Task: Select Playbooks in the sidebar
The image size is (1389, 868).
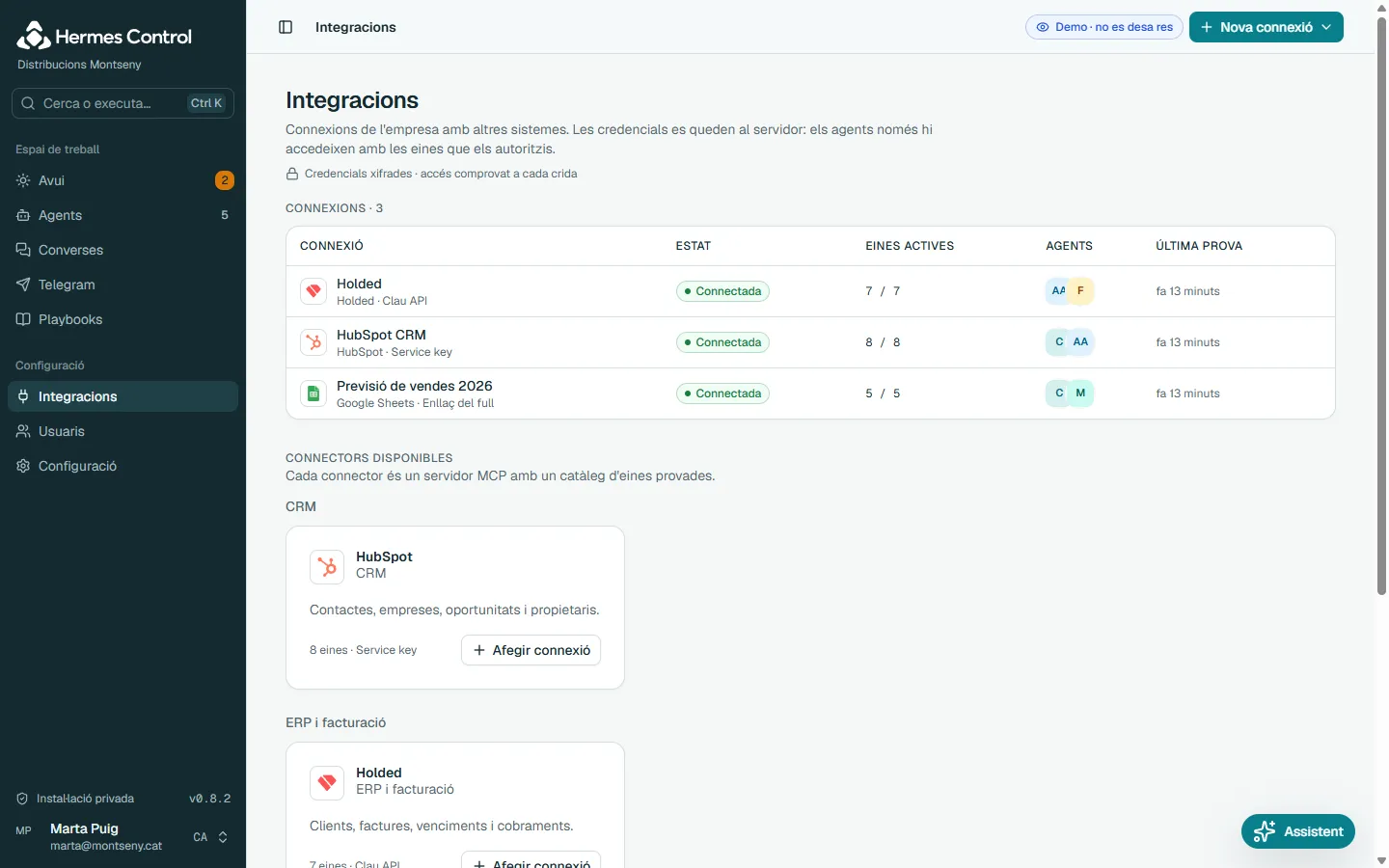Action: (x=123, y=319)
